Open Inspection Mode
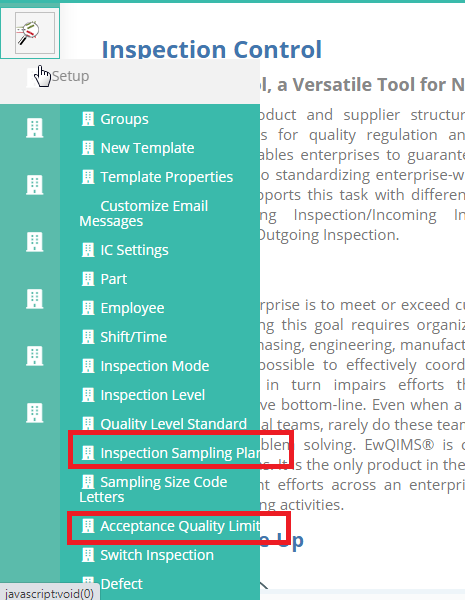 pyautogui.click(x=155, y=366)
